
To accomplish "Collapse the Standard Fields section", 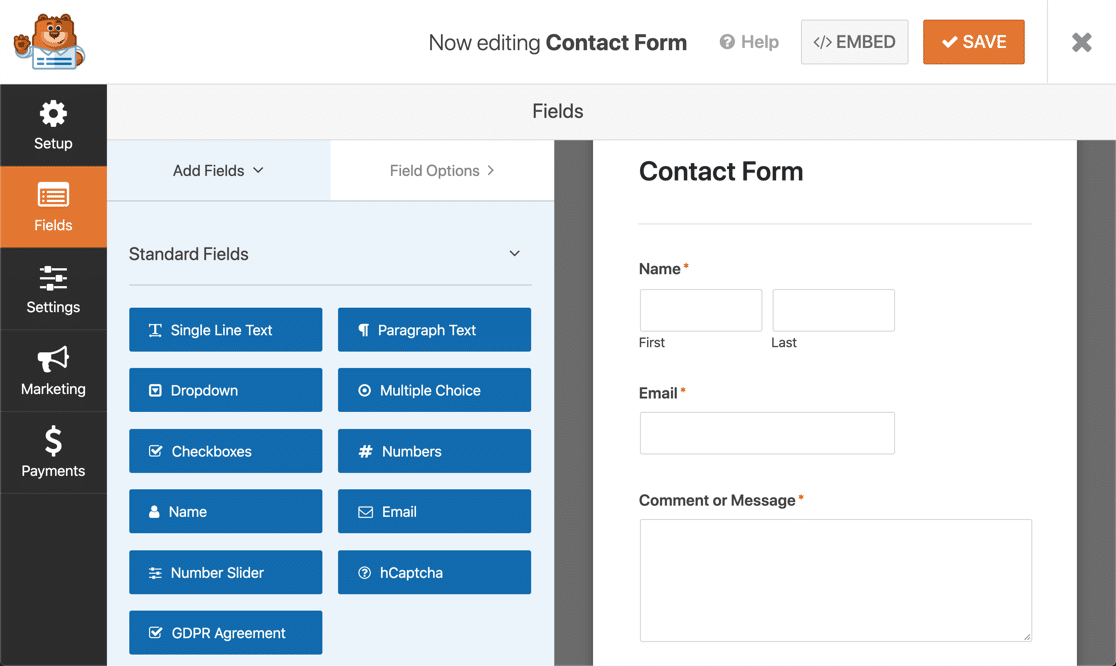I will [514, 253].
